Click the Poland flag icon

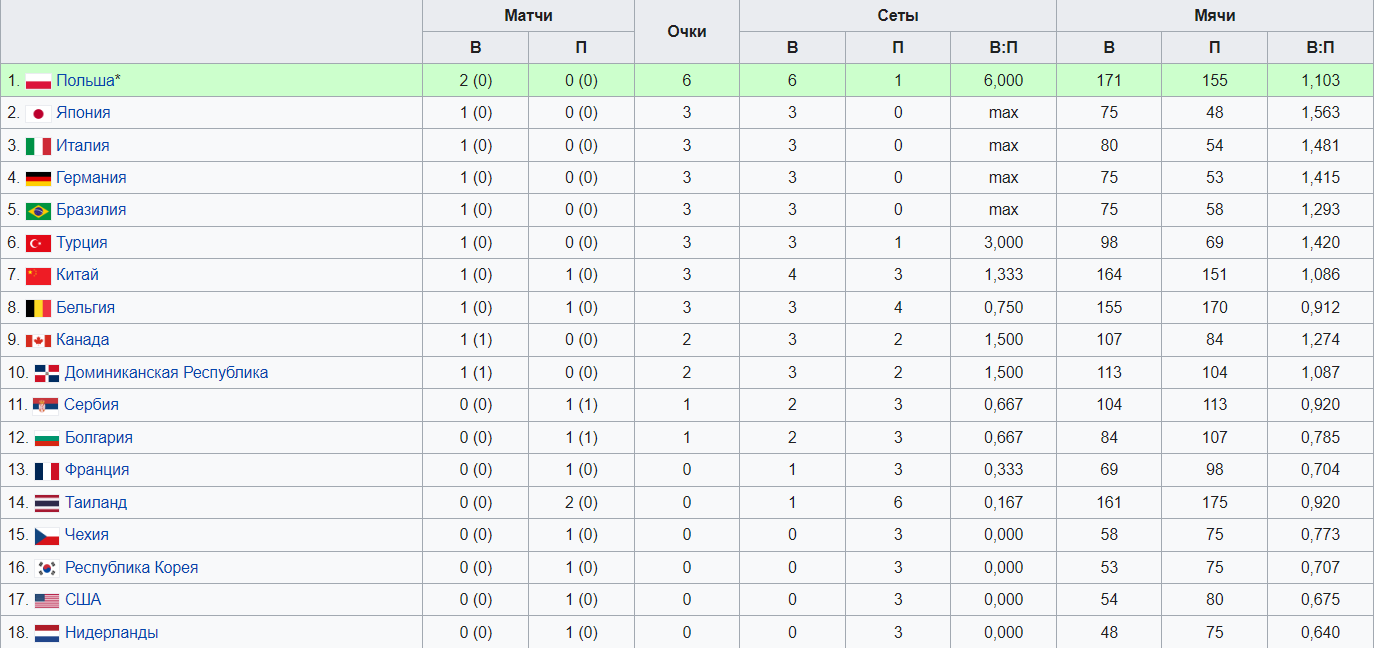pyautogui.click(x=38, y=81)
